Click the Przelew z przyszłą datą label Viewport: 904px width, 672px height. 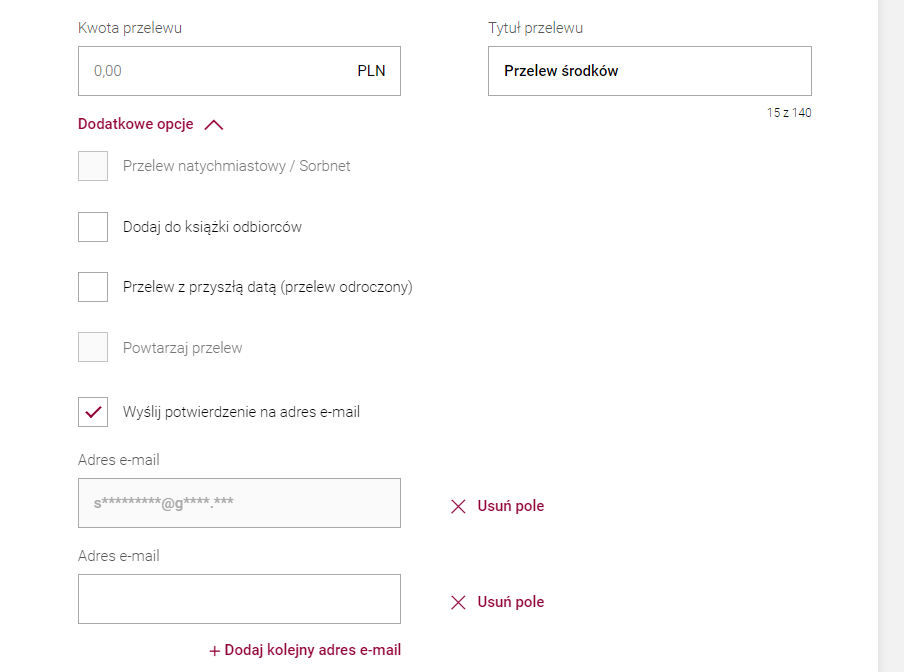[267, 287]
